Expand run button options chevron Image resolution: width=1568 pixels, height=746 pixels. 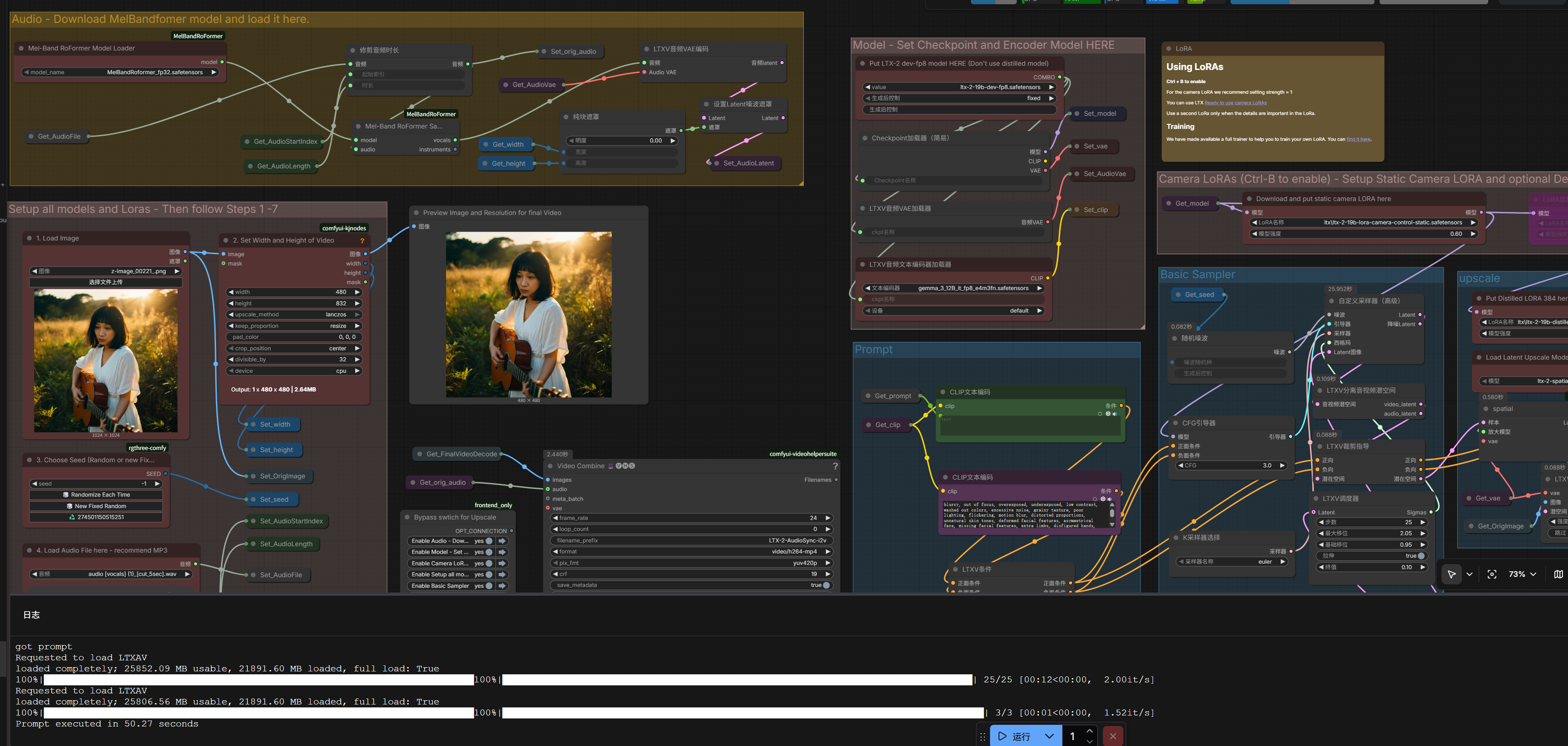(x=1049, y=736)
